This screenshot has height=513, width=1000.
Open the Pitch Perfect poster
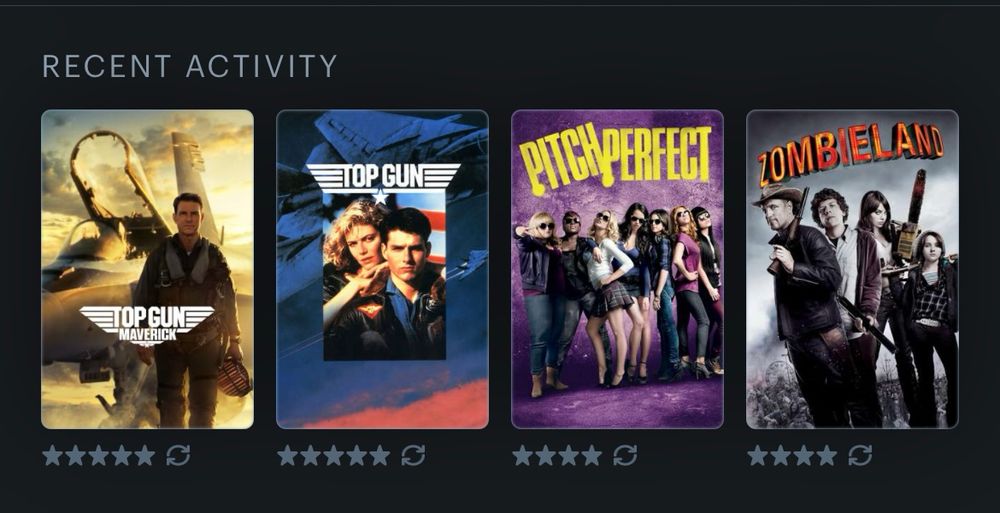pyautogui.click(x=617, y=269)
